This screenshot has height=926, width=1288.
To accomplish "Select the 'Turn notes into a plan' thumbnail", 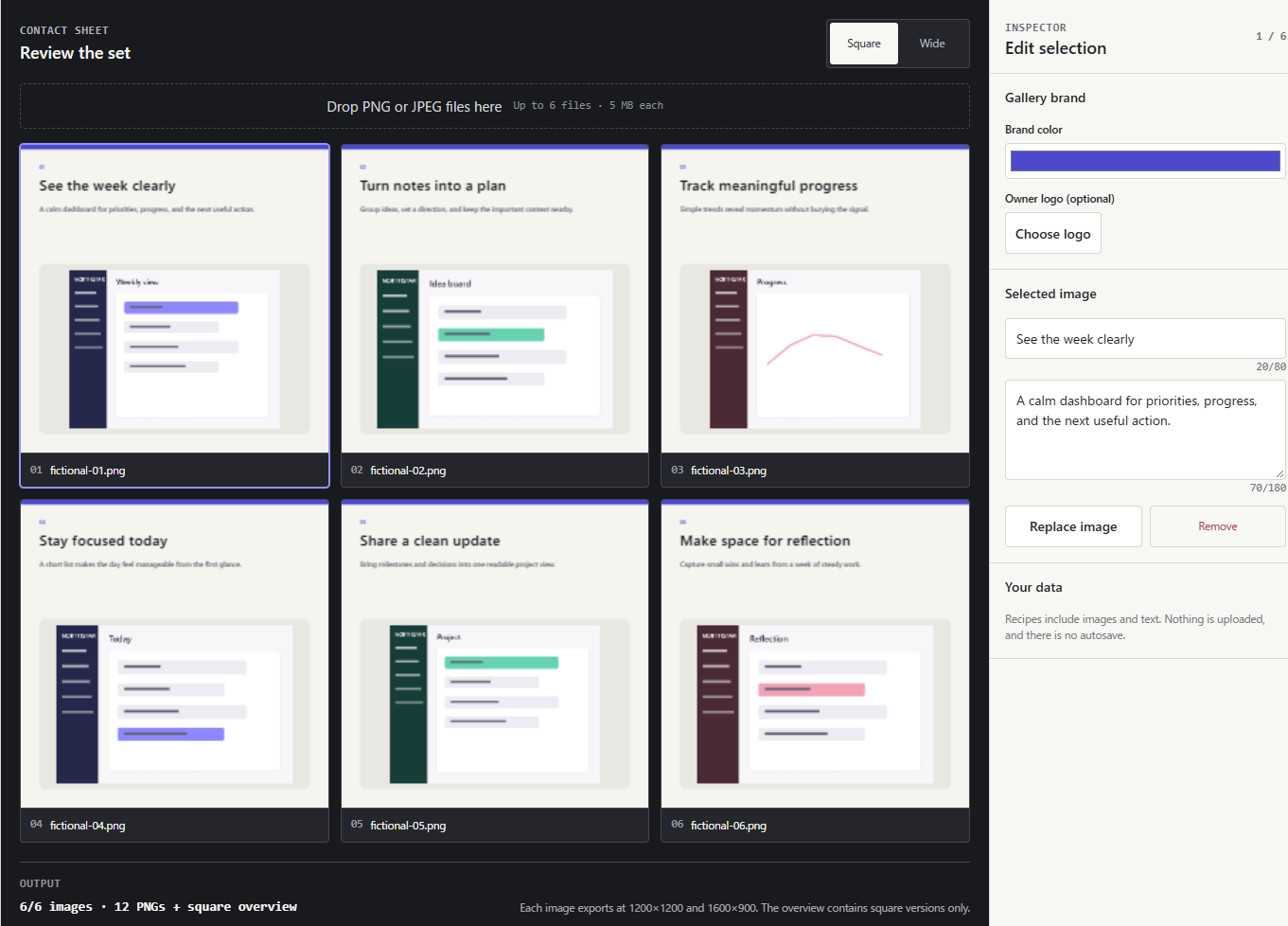I will coord(495,315).
